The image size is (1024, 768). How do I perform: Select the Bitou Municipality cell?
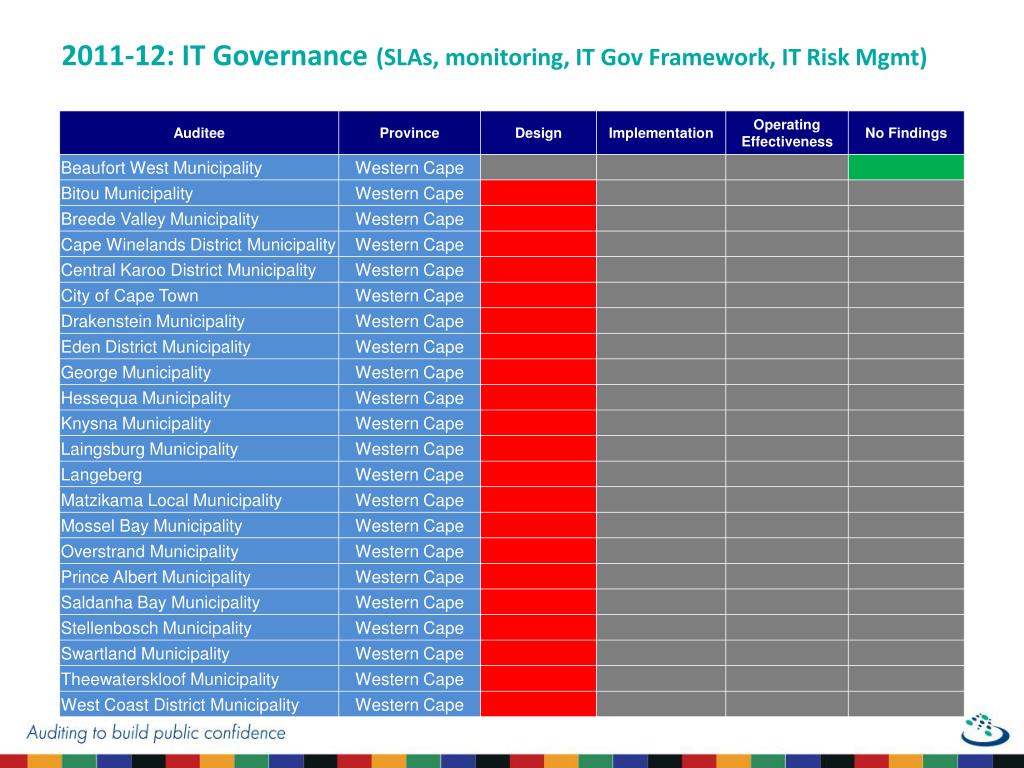coord(199,193)
